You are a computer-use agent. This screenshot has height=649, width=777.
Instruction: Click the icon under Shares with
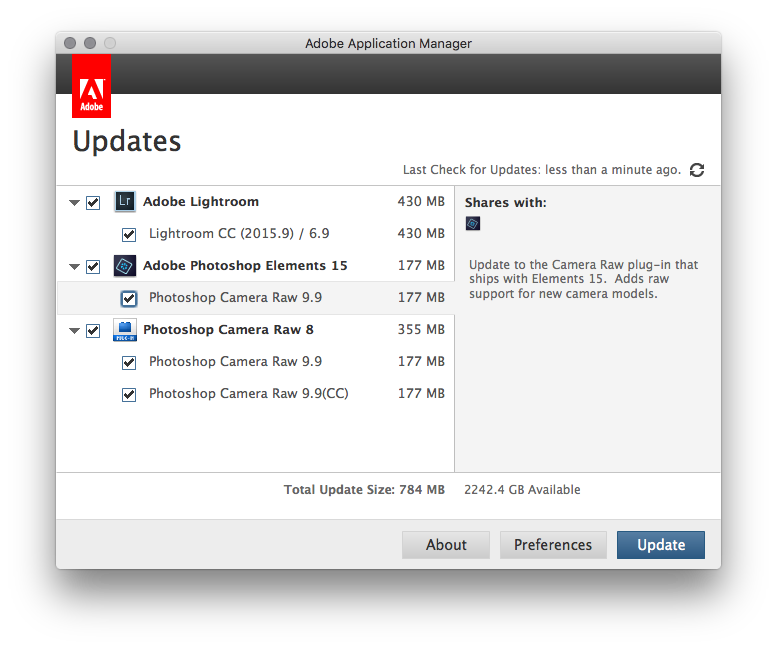point(473,224)
